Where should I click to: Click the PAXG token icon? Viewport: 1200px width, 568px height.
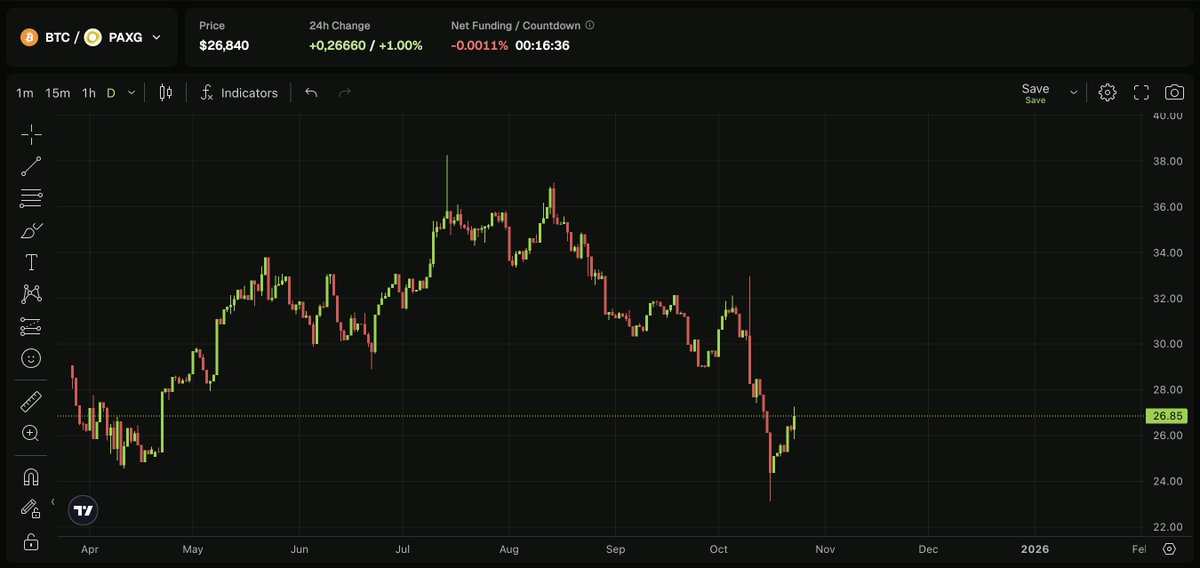93,37
